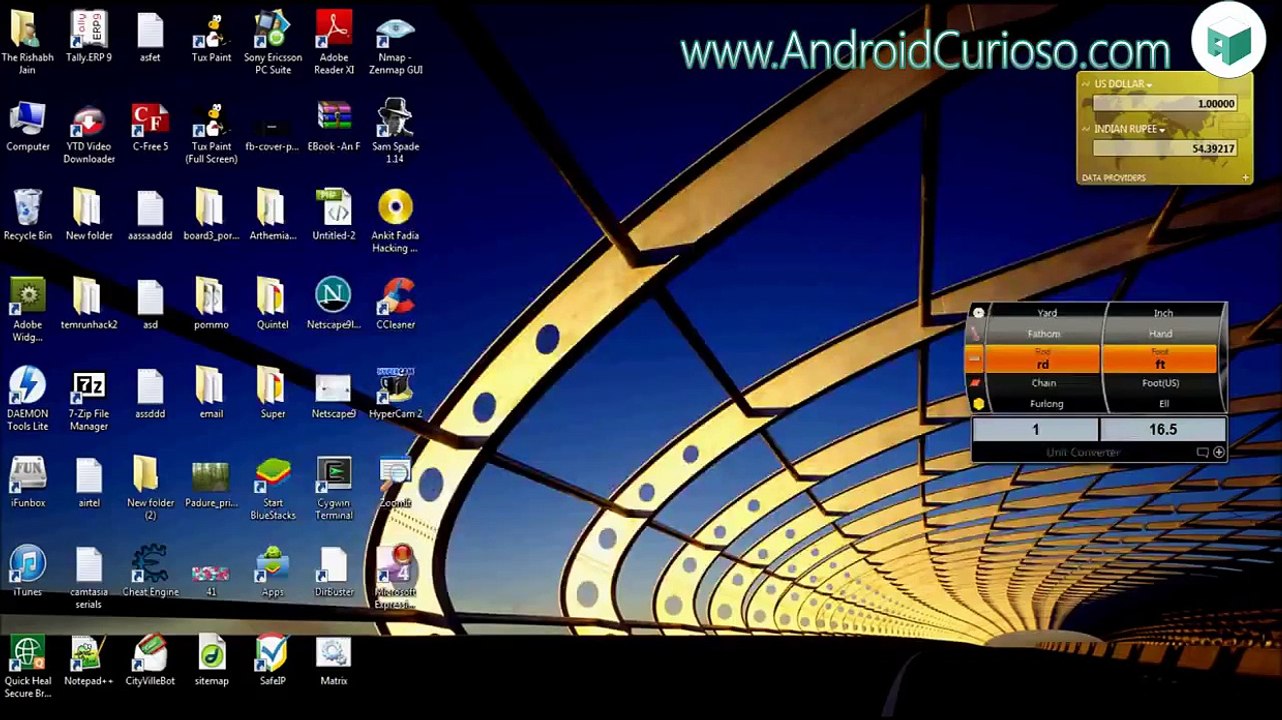Launch Sam Spade 1.14

pyautogui.click(x=395, y=131)
